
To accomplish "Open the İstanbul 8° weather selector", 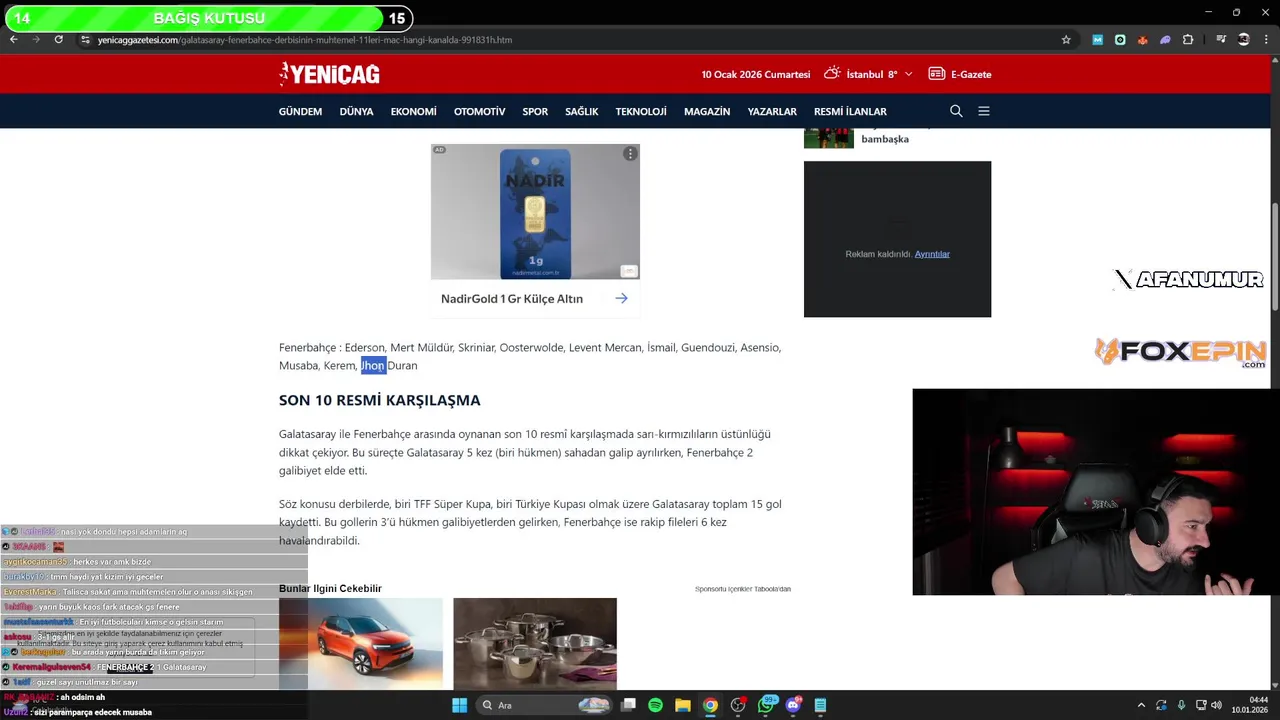I will tap(867, 74).
